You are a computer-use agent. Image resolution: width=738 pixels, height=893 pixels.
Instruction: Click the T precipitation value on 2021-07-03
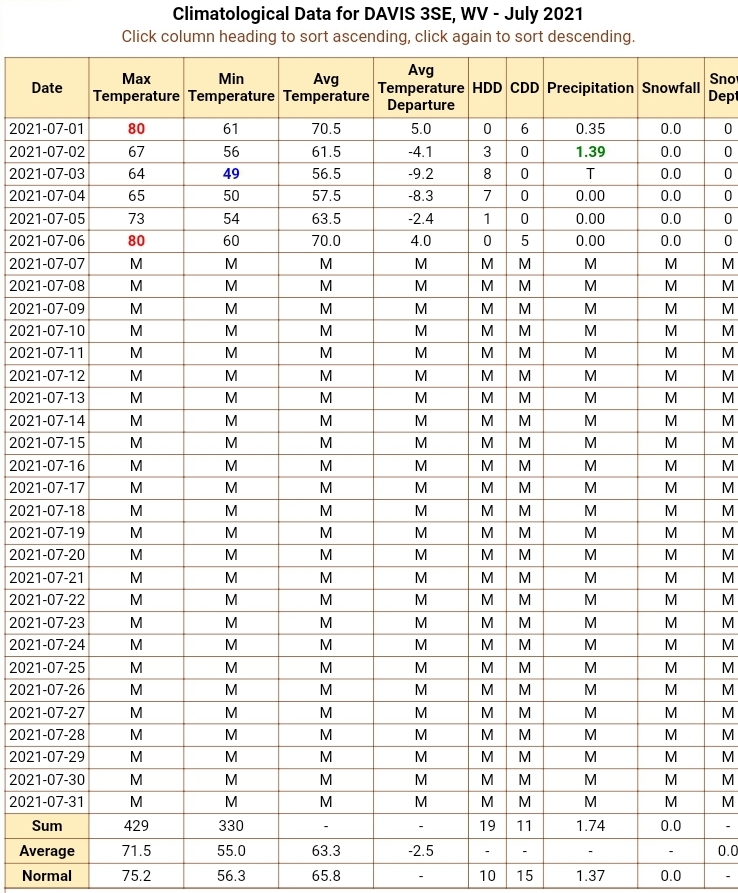coord(591,174)
